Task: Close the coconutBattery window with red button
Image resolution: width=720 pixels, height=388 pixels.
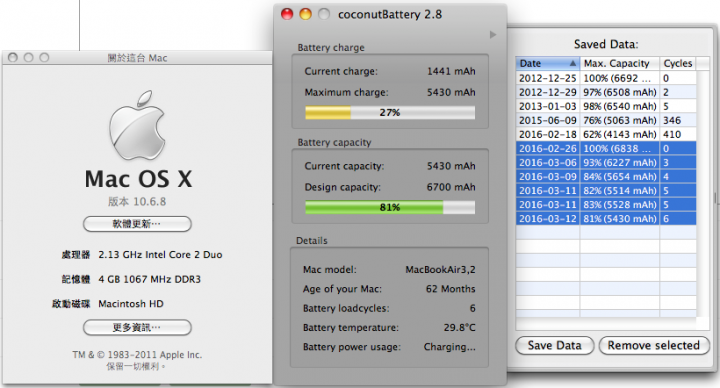Action: [x=287, y=14]
